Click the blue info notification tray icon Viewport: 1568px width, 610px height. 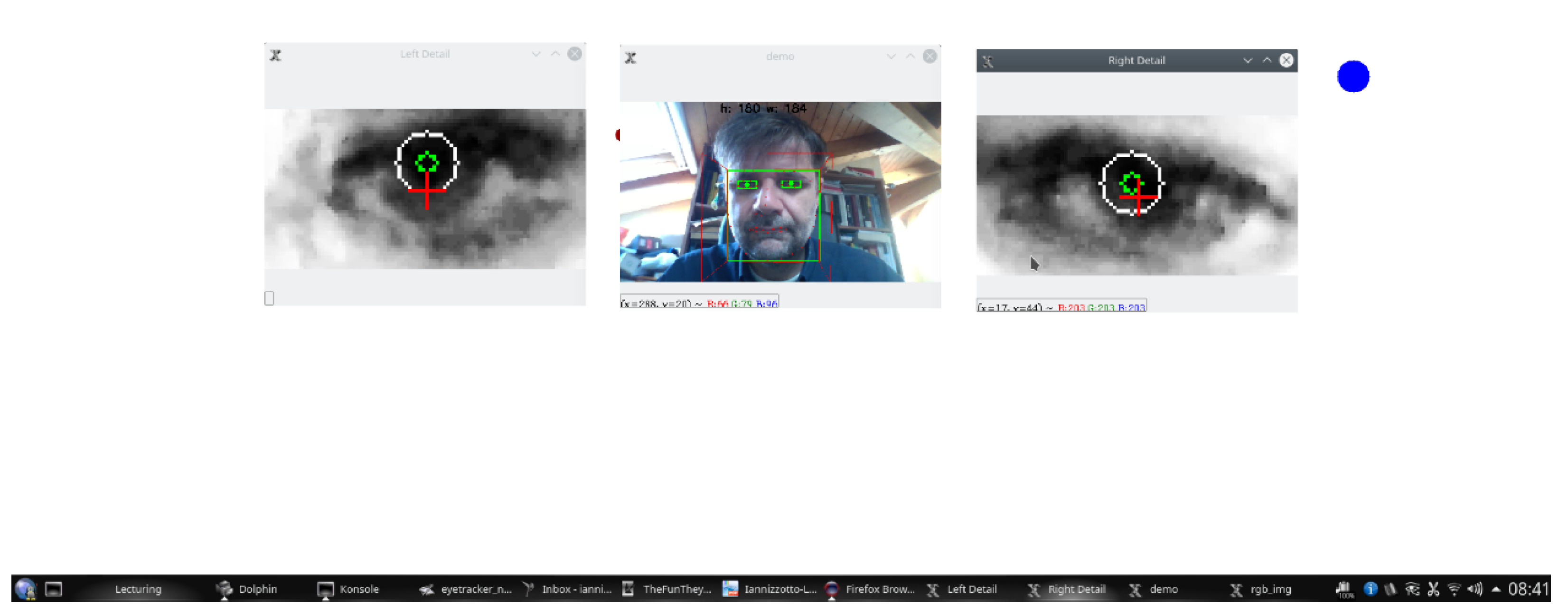(1370, 589)
